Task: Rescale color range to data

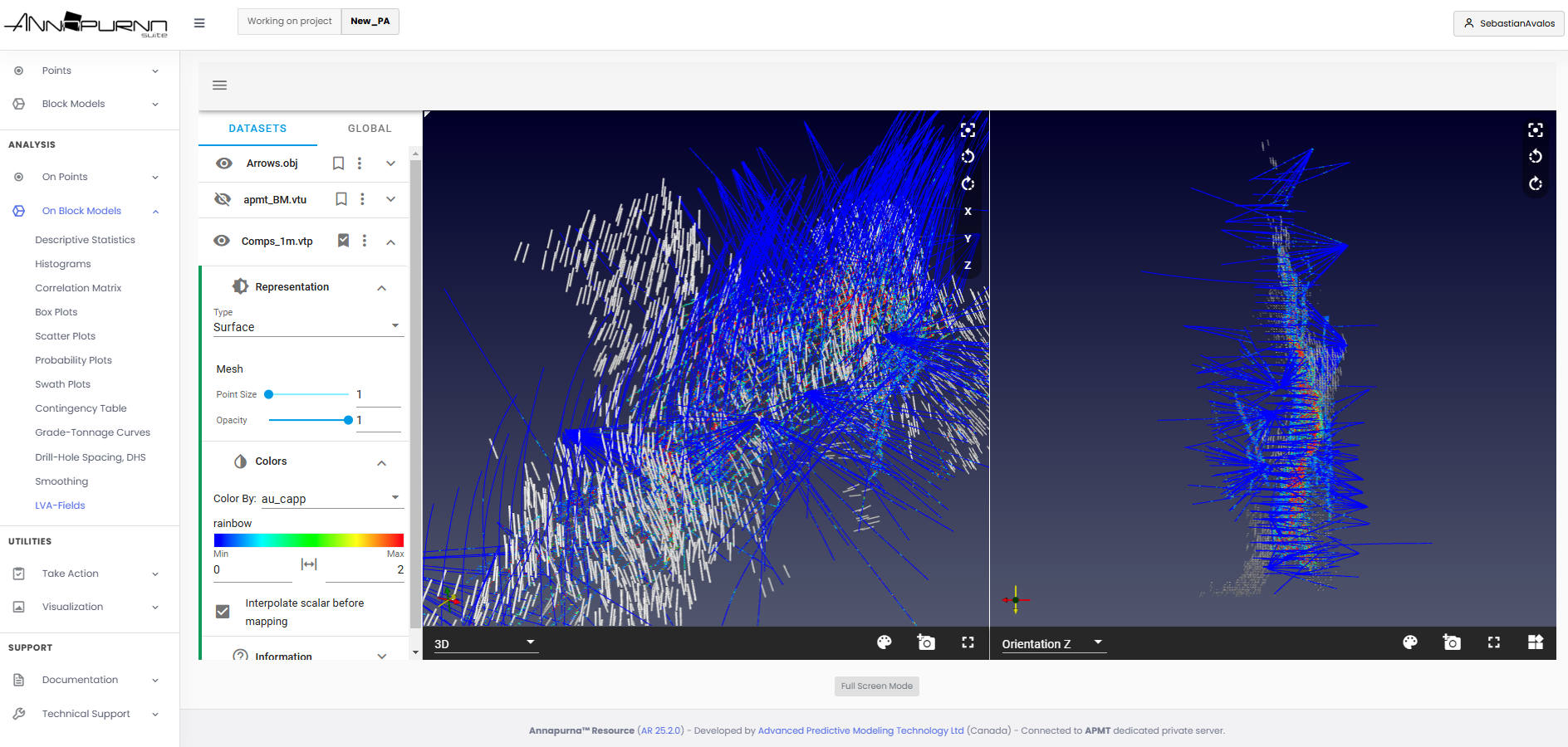Action: 309,564
